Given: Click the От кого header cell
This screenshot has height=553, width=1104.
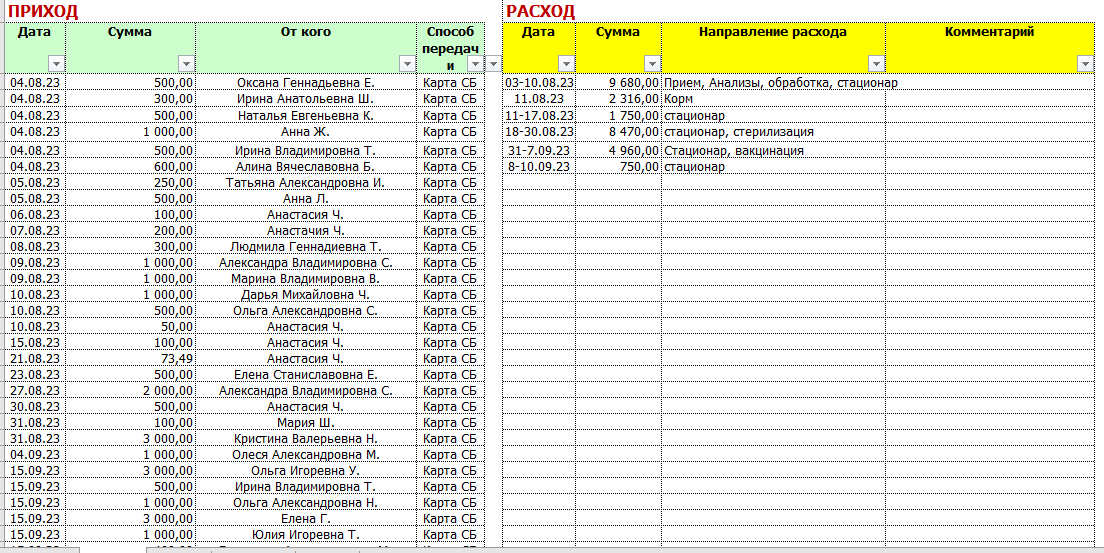Looking at the screenshot, I should [x=306, y=47].
